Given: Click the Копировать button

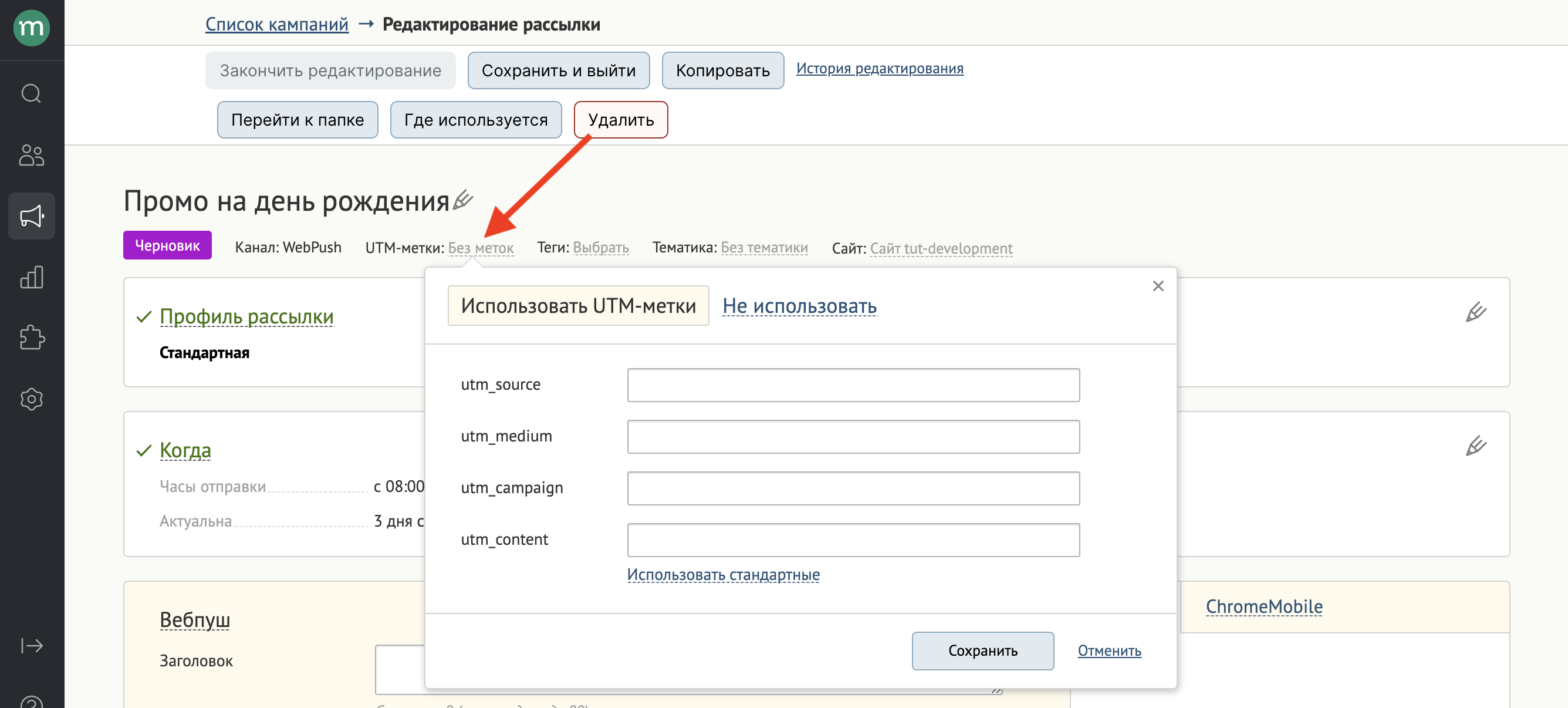Looking at the screenshot, I should coord(722,70).
